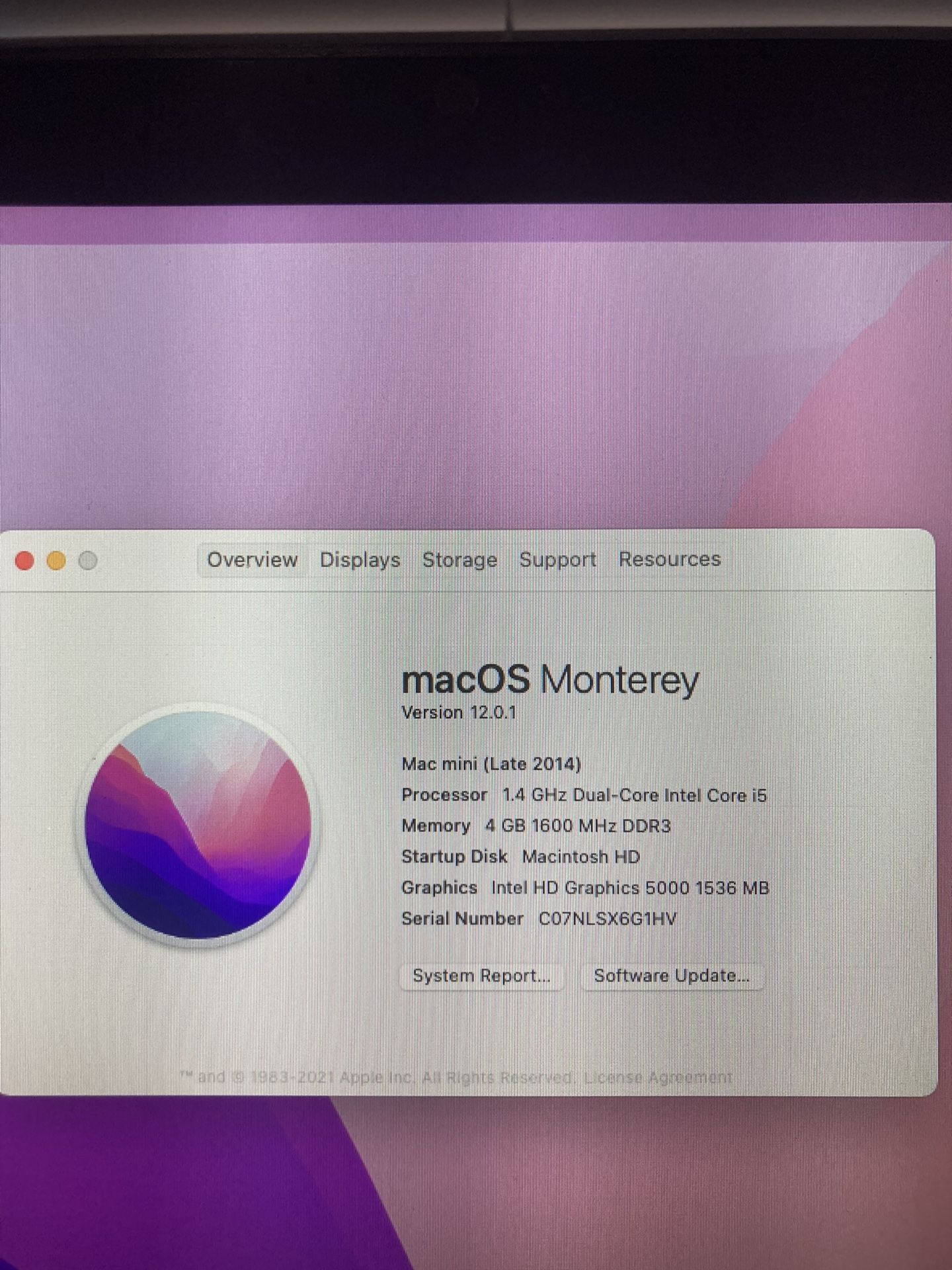Click memory value 4 GB 1600 MHz DDR3
The width and height of the screenshot is (952, 1270).
[578, 826]
